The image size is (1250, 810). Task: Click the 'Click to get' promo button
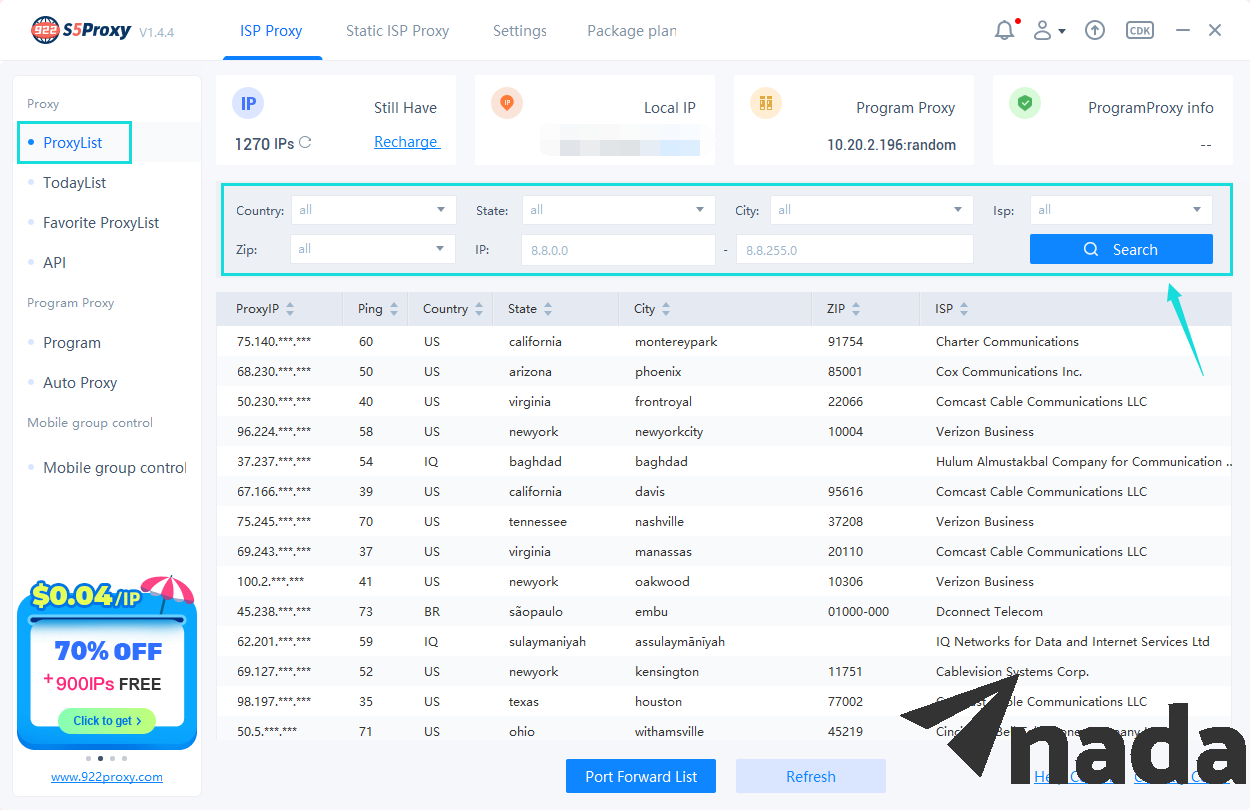pos(107,721)
